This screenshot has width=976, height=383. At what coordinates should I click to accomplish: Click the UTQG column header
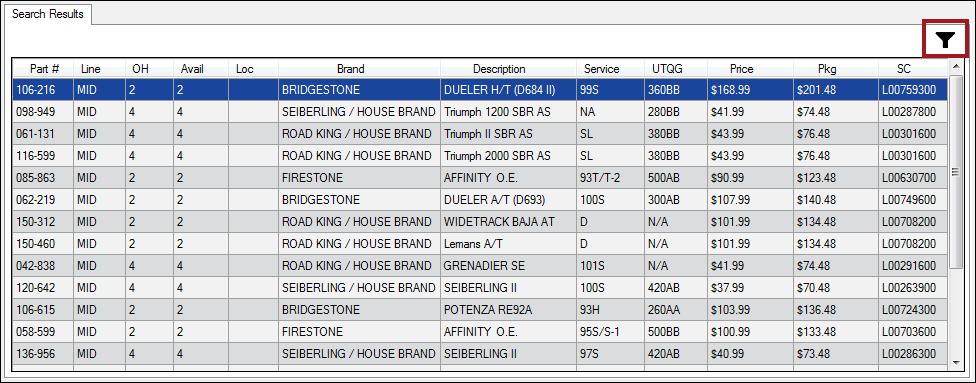coord(667,69)
